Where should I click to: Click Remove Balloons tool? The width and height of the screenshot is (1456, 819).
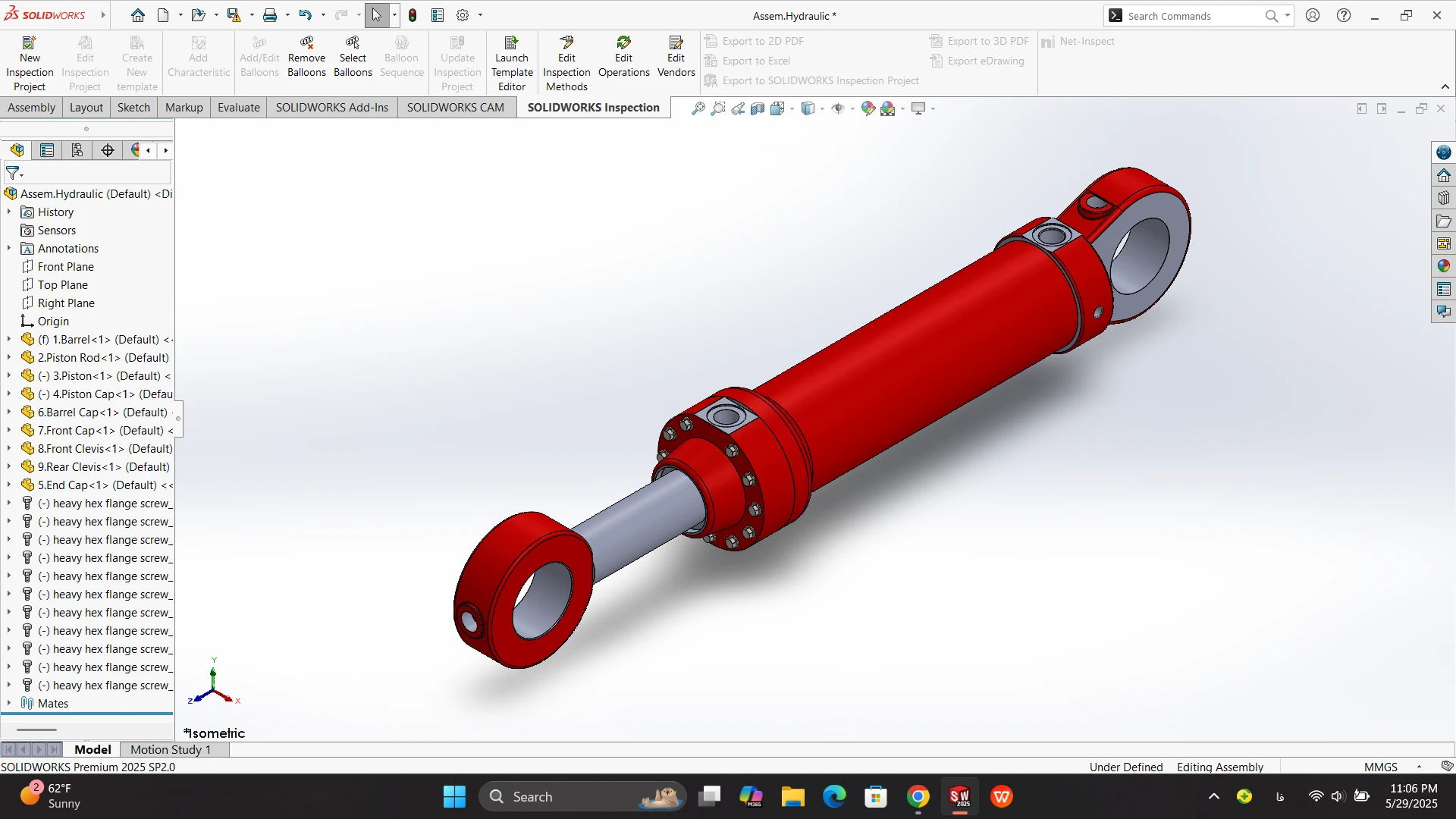point(306,57)
